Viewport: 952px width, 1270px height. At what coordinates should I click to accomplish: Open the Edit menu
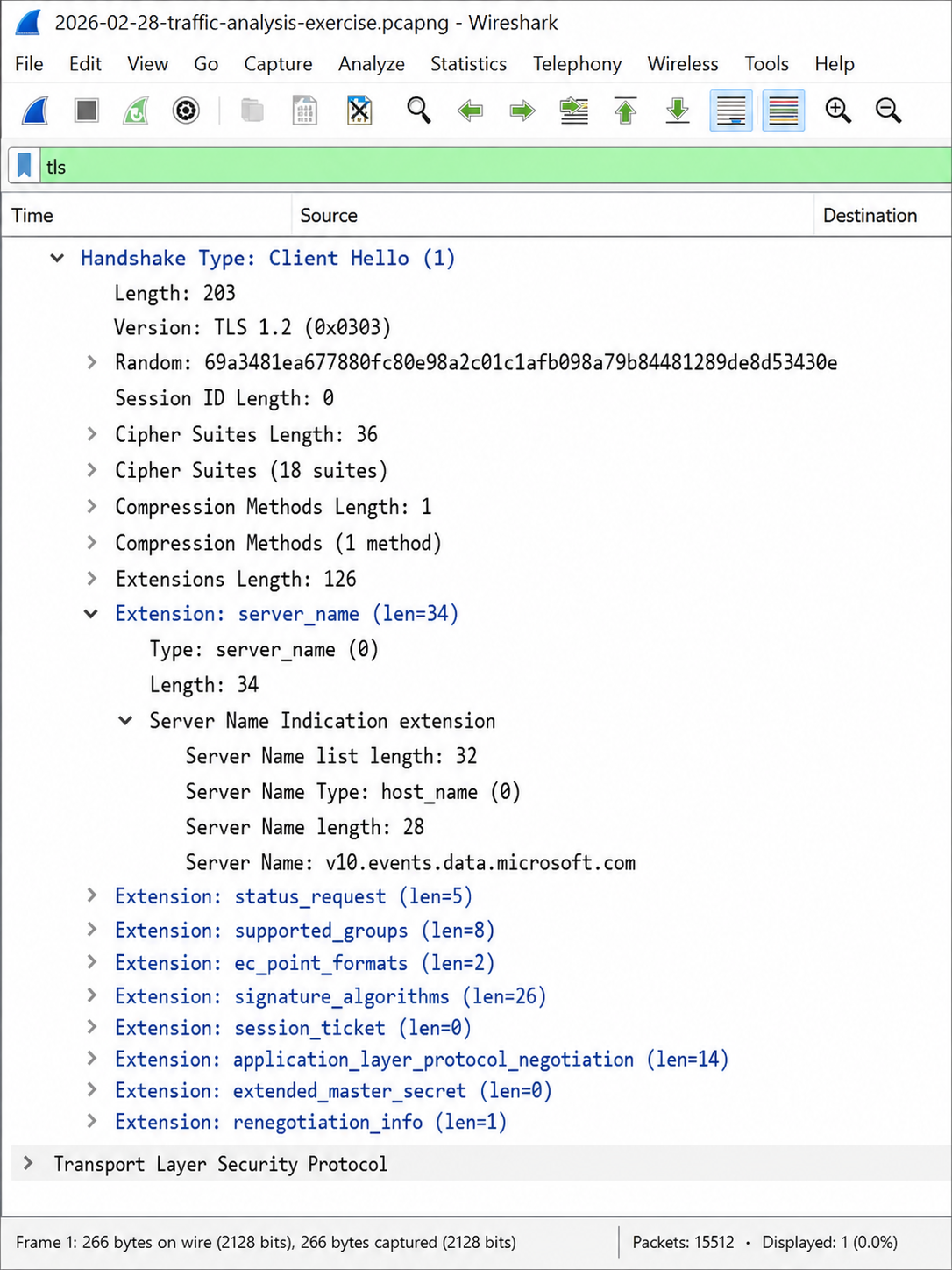click(x=85, y=64)
